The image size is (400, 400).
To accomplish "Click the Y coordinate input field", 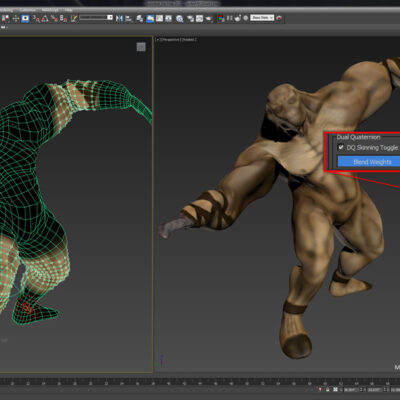I will [x=375, y=390].
